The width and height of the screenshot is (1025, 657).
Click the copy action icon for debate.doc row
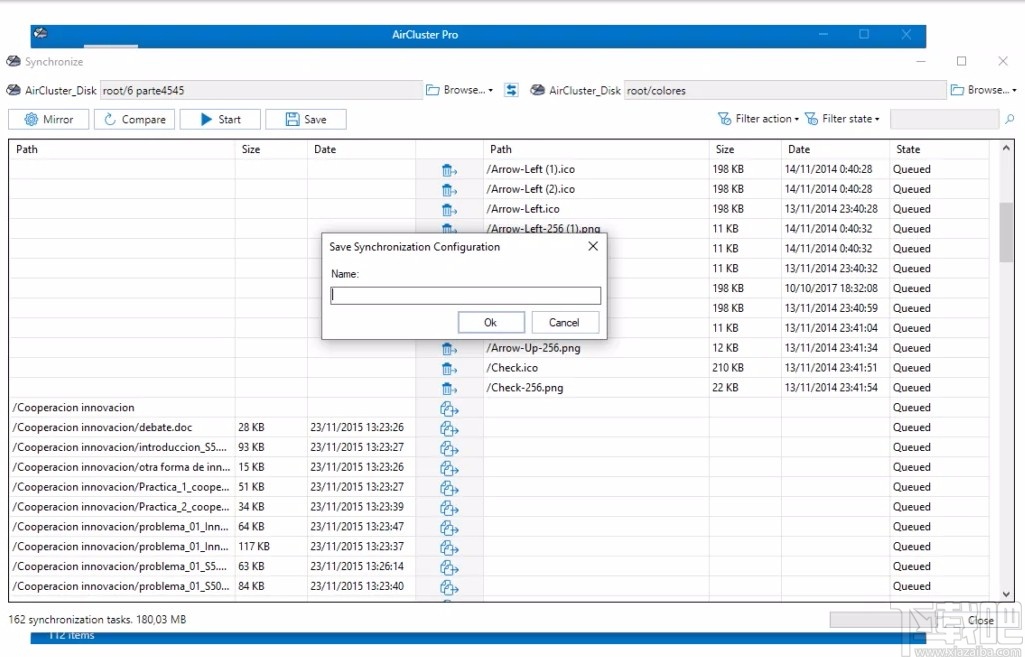tap(449, 429)
